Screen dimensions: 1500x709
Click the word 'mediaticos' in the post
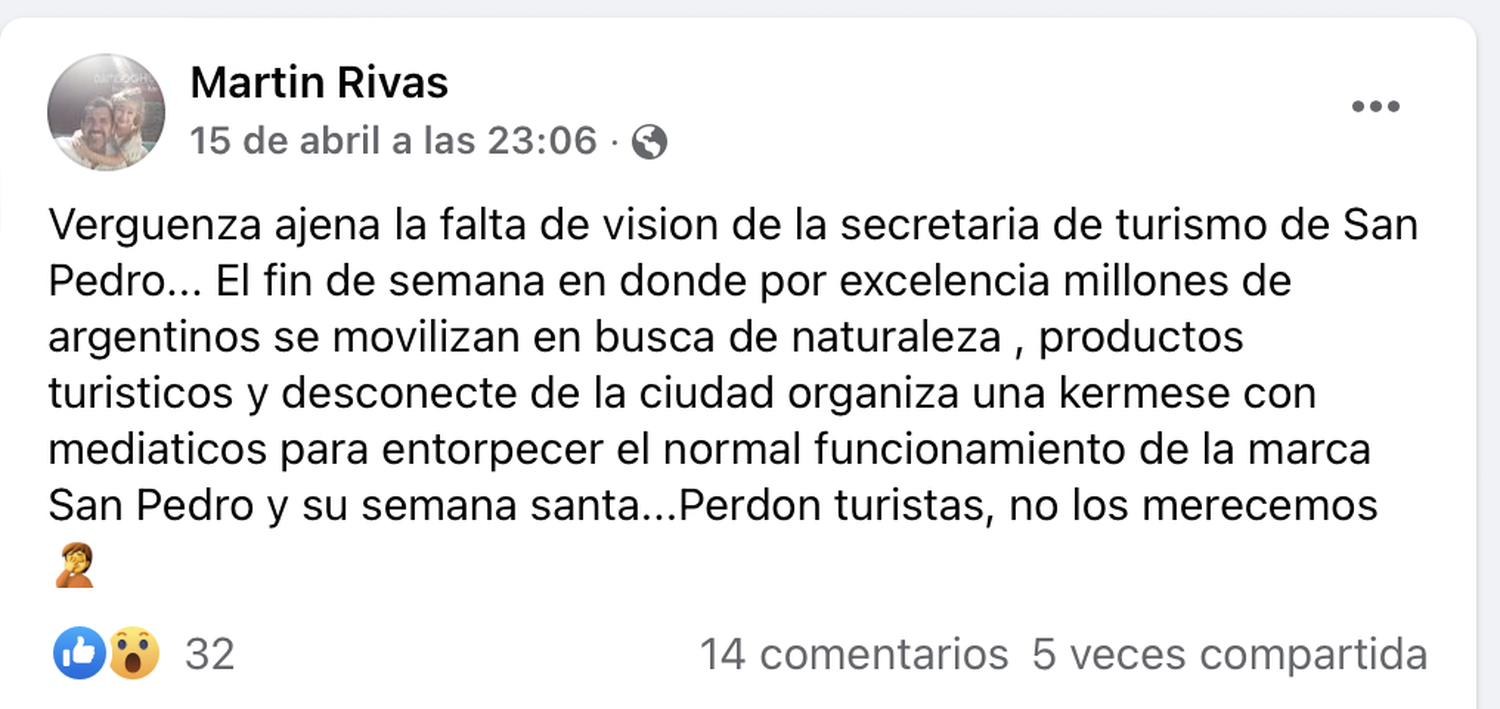[x=157, y=450]
